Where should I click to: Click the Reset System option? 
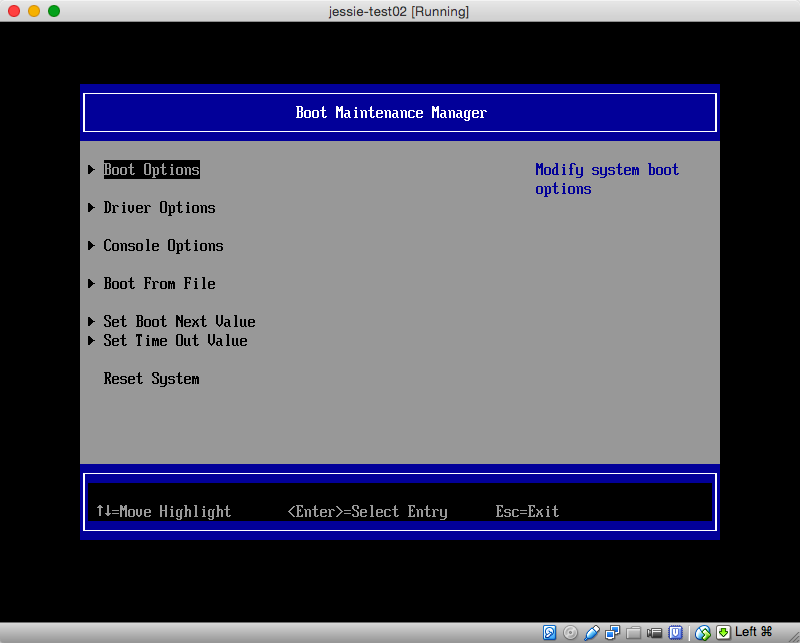click(x=152, y=379)
